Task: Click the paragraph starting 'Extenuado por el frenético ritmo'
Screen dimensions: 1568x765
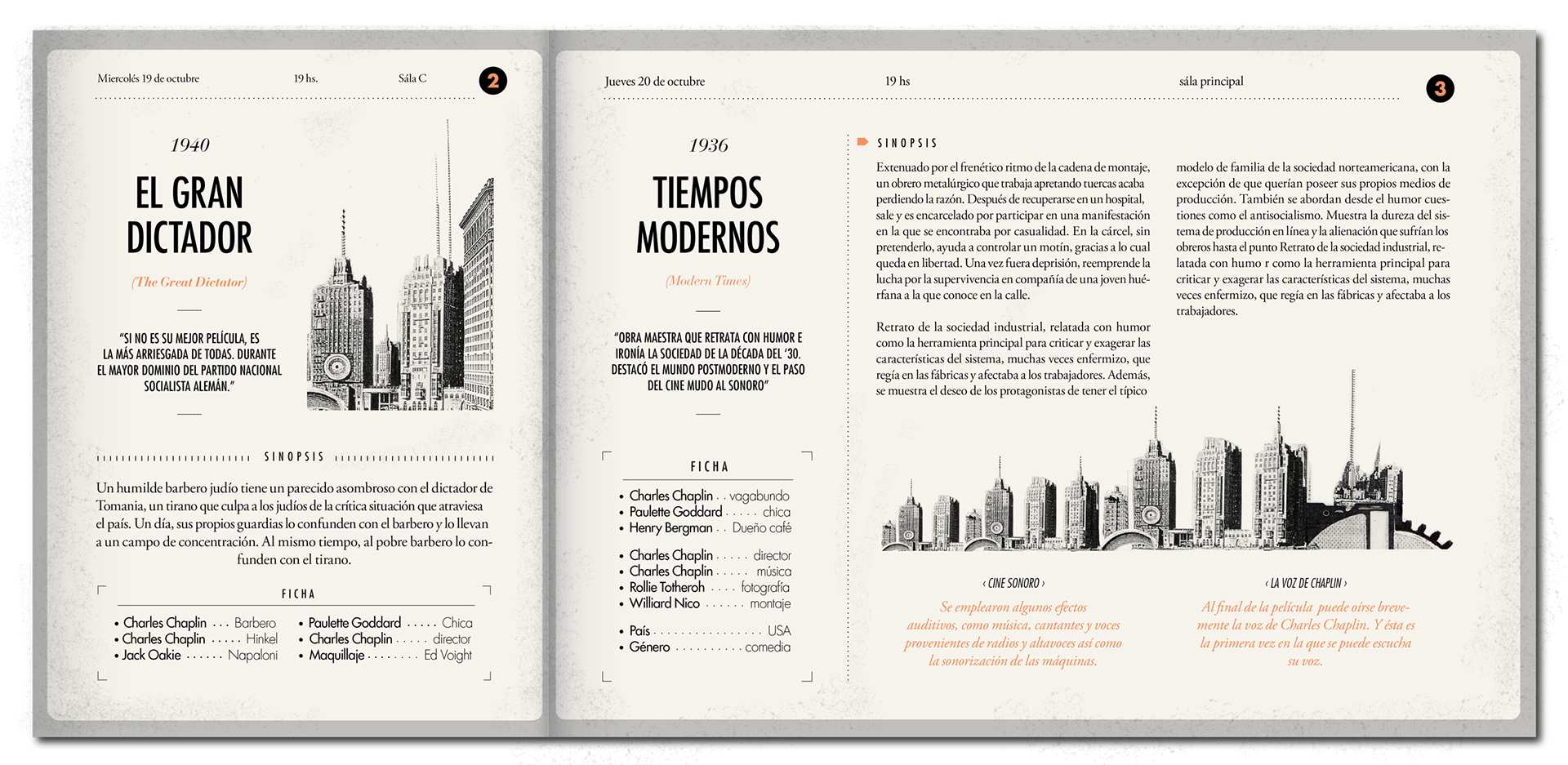Action: point(1013,231)
